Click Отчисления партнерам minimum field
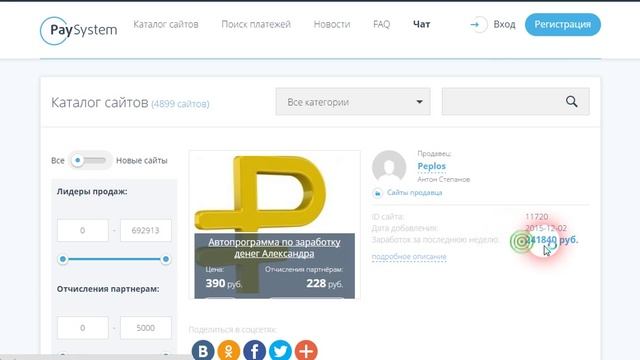 pos(83,328)
